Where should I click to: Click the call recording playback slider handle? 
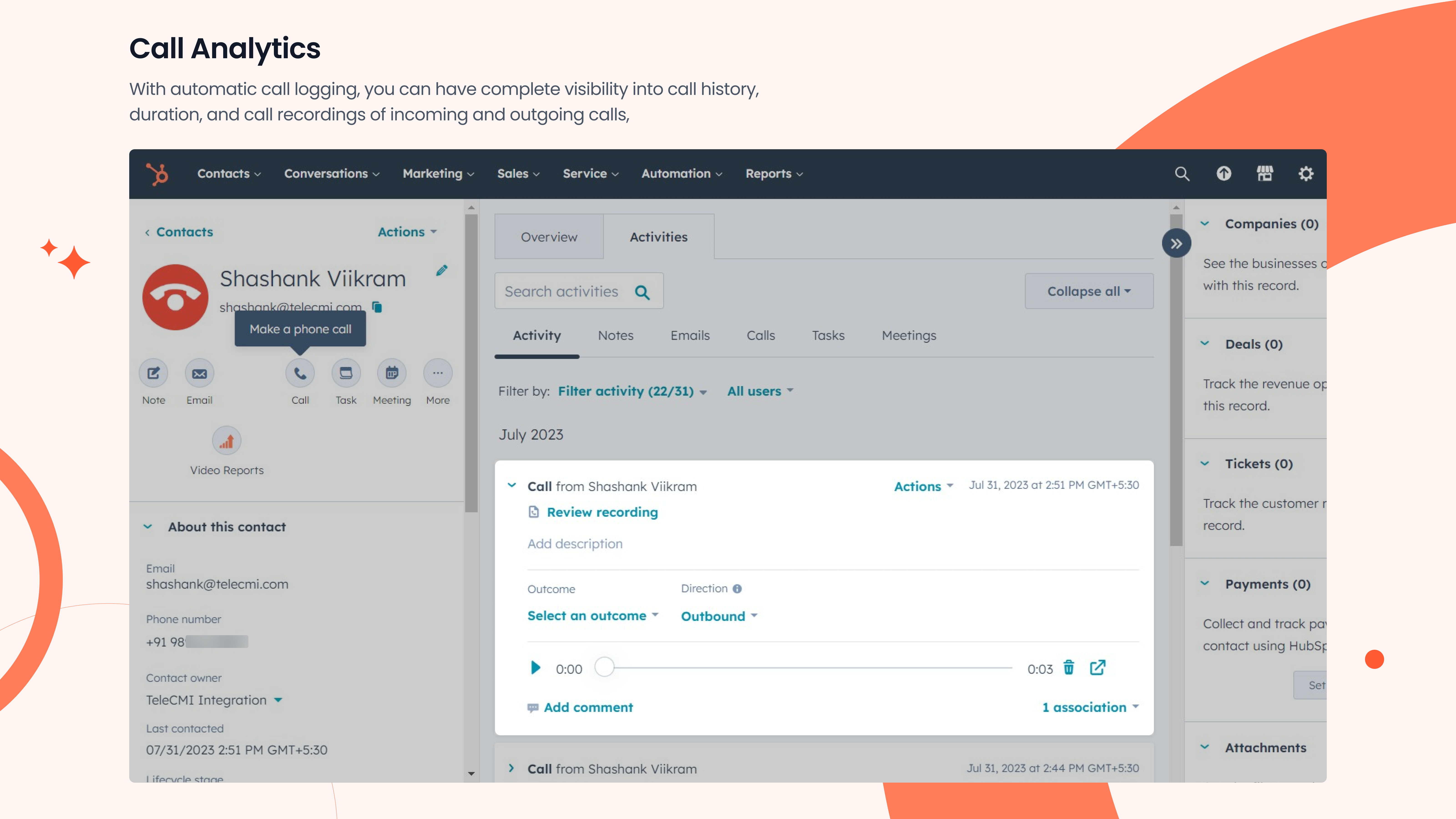coord(604,667)
